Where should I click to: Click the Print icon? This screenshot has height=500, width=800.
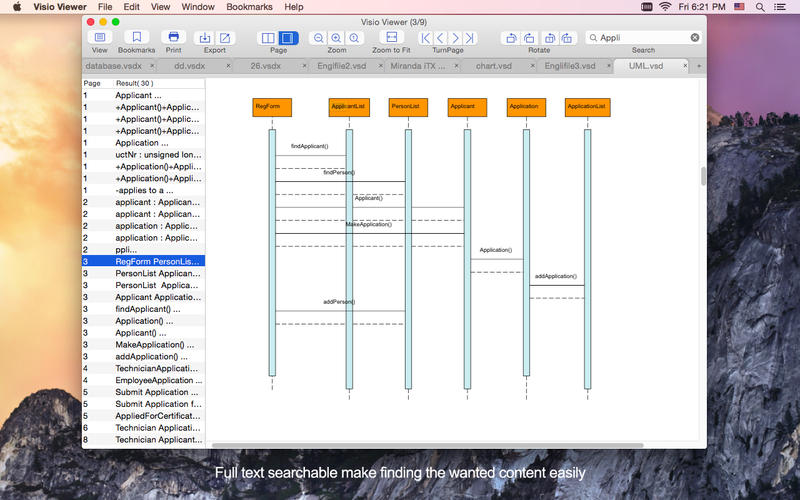point(173,37)
